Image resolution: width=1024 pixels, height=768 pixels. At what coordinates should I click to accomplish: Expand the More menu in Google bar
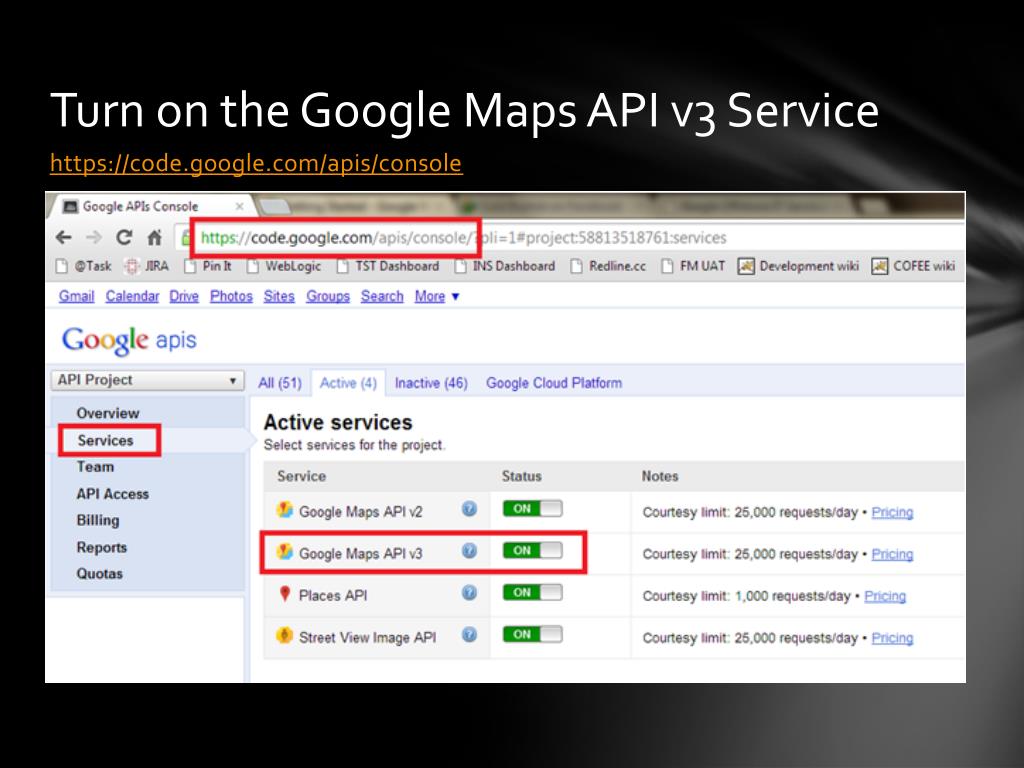point(437,296)
